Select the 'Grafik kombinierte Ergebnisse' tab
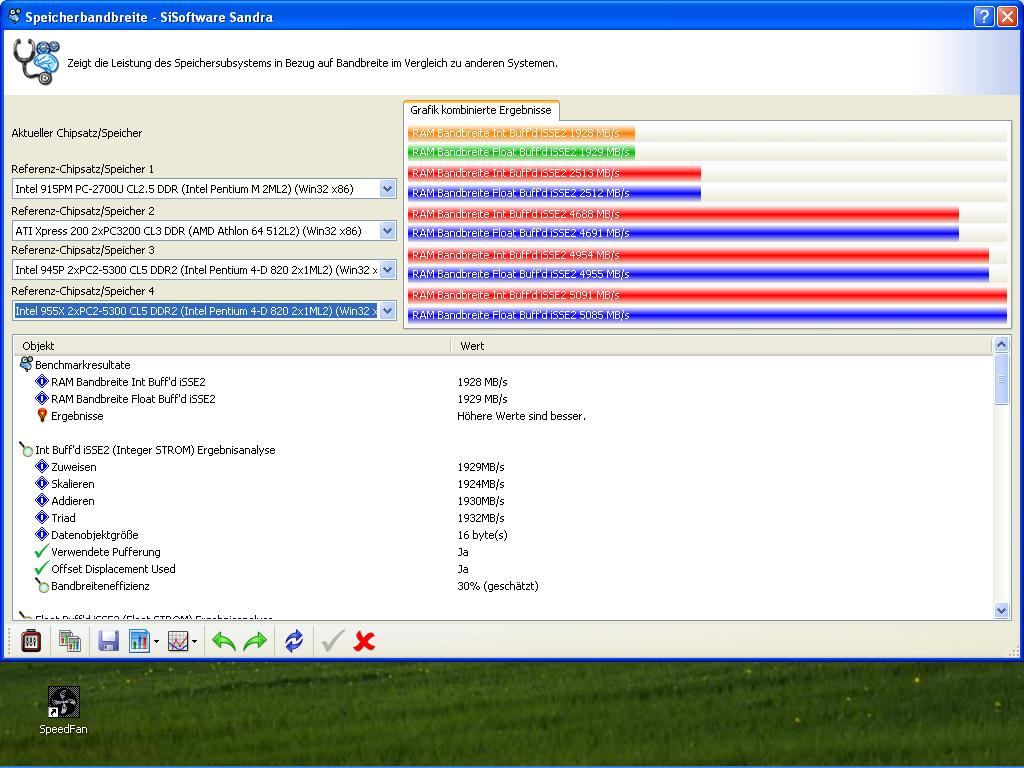Image resolution: width=1024 pixels, height=768 pixels. [x=481, y=110]
